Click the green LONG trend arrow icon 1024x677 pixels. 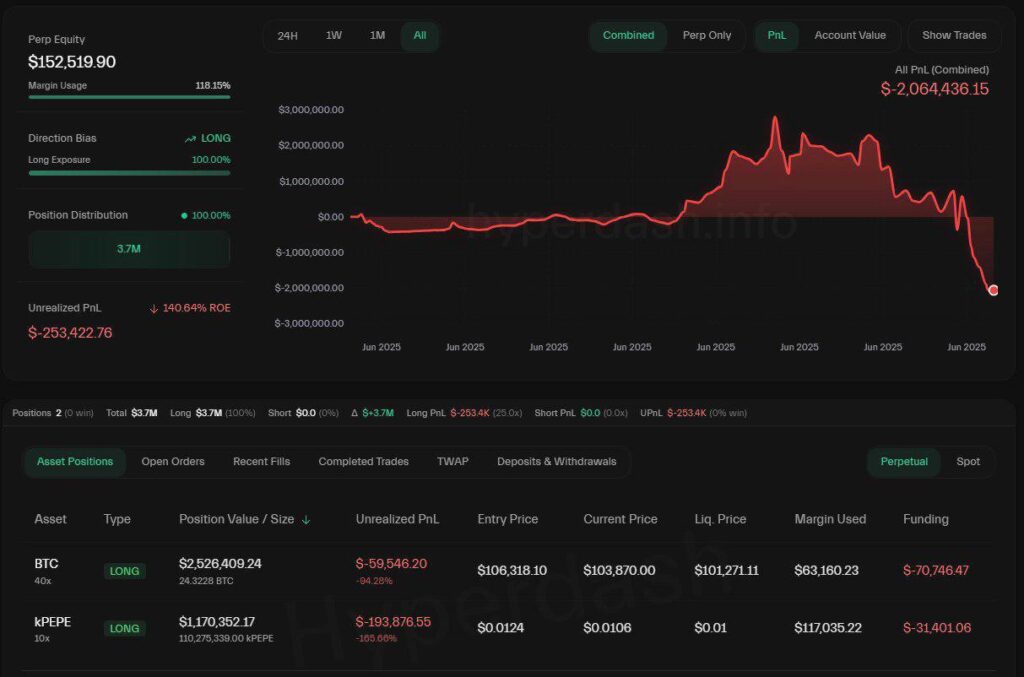click(x=190, y=139)
